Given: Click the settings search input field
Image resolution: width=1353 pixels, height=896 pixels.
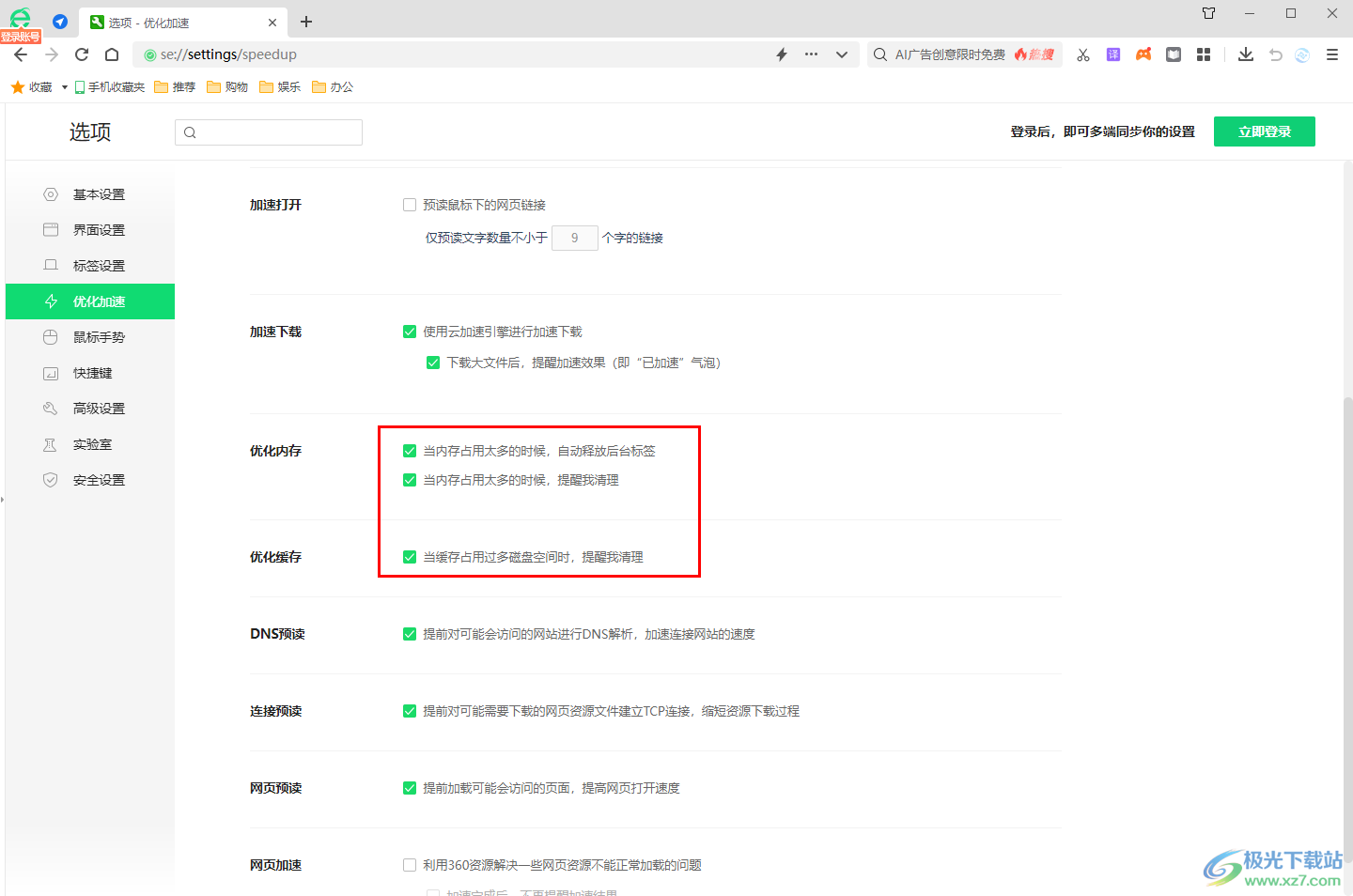Looking at the screenshot, I should (269, 132).
